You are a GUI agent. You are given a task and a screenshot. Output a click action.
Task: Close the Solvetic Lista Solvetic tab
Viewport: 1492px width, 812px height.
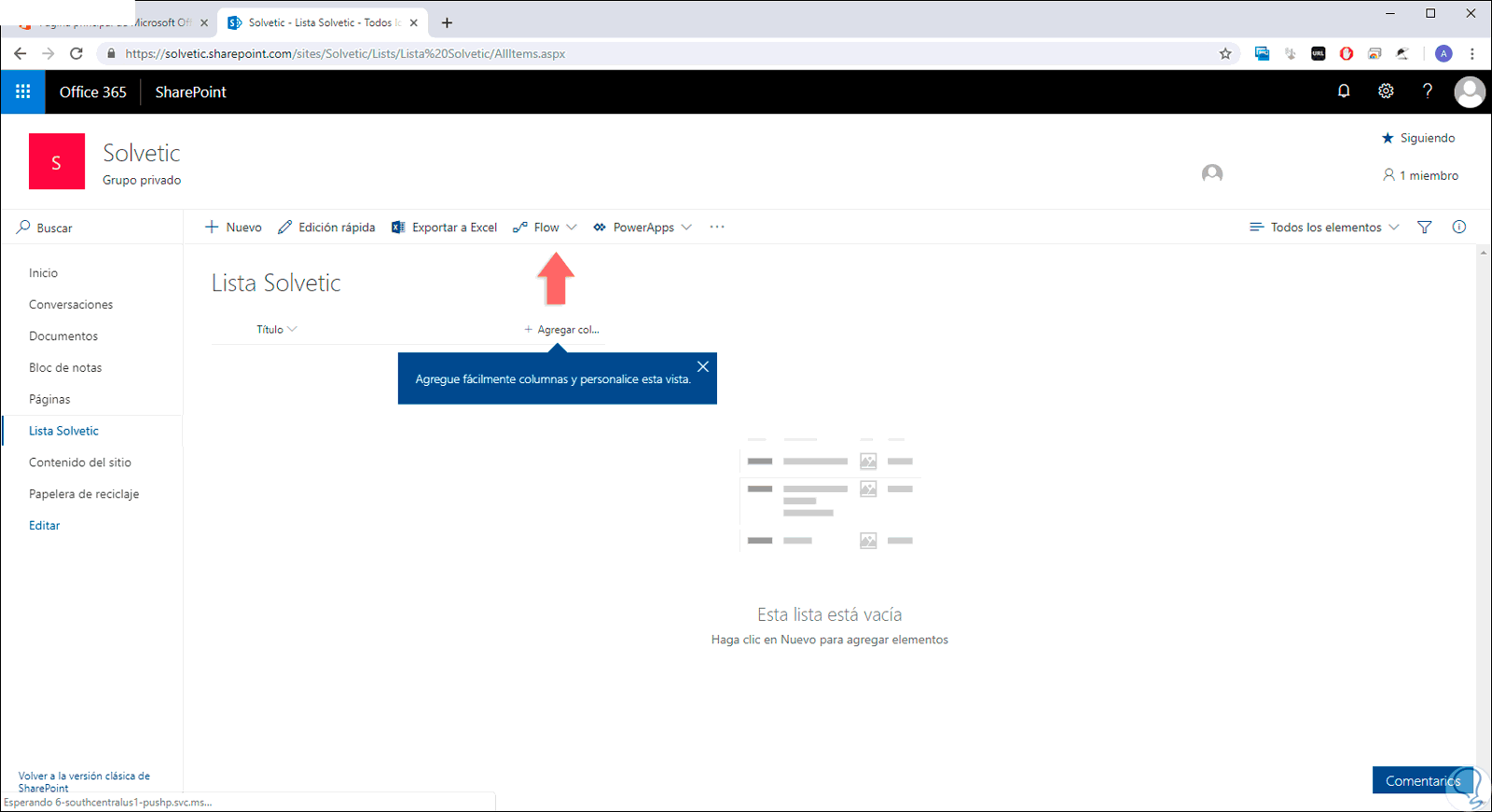[414, 22]
